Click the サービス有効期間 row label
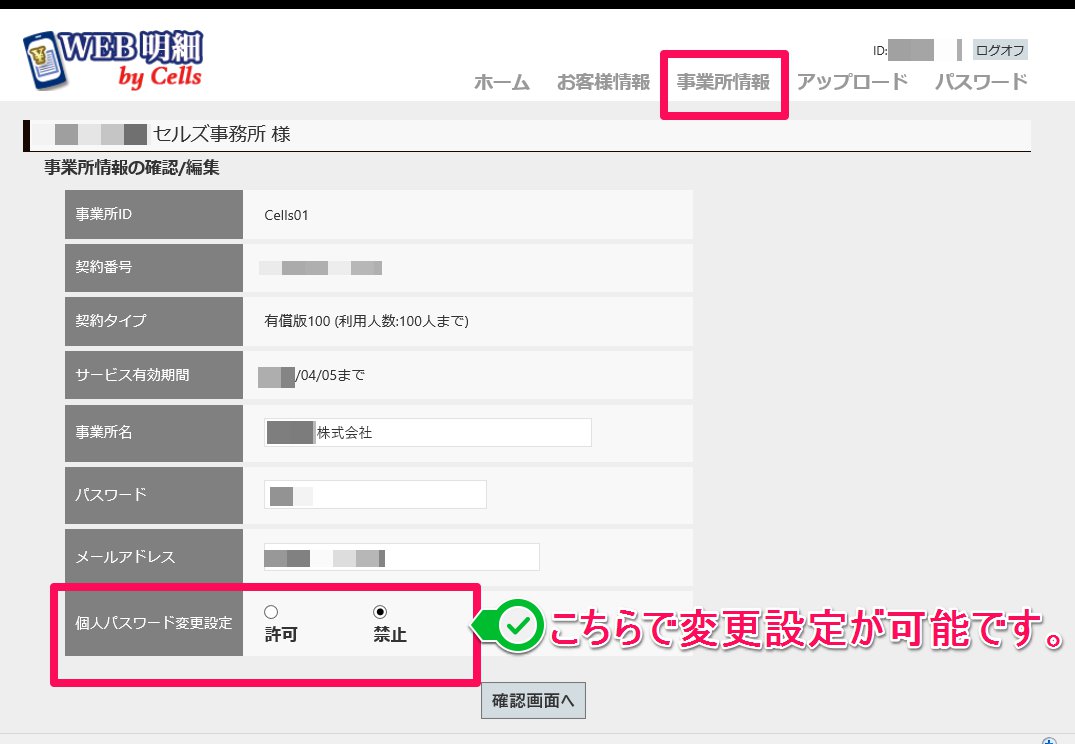The height and width of the screenshot is (744, 1075). click(132, 375)
